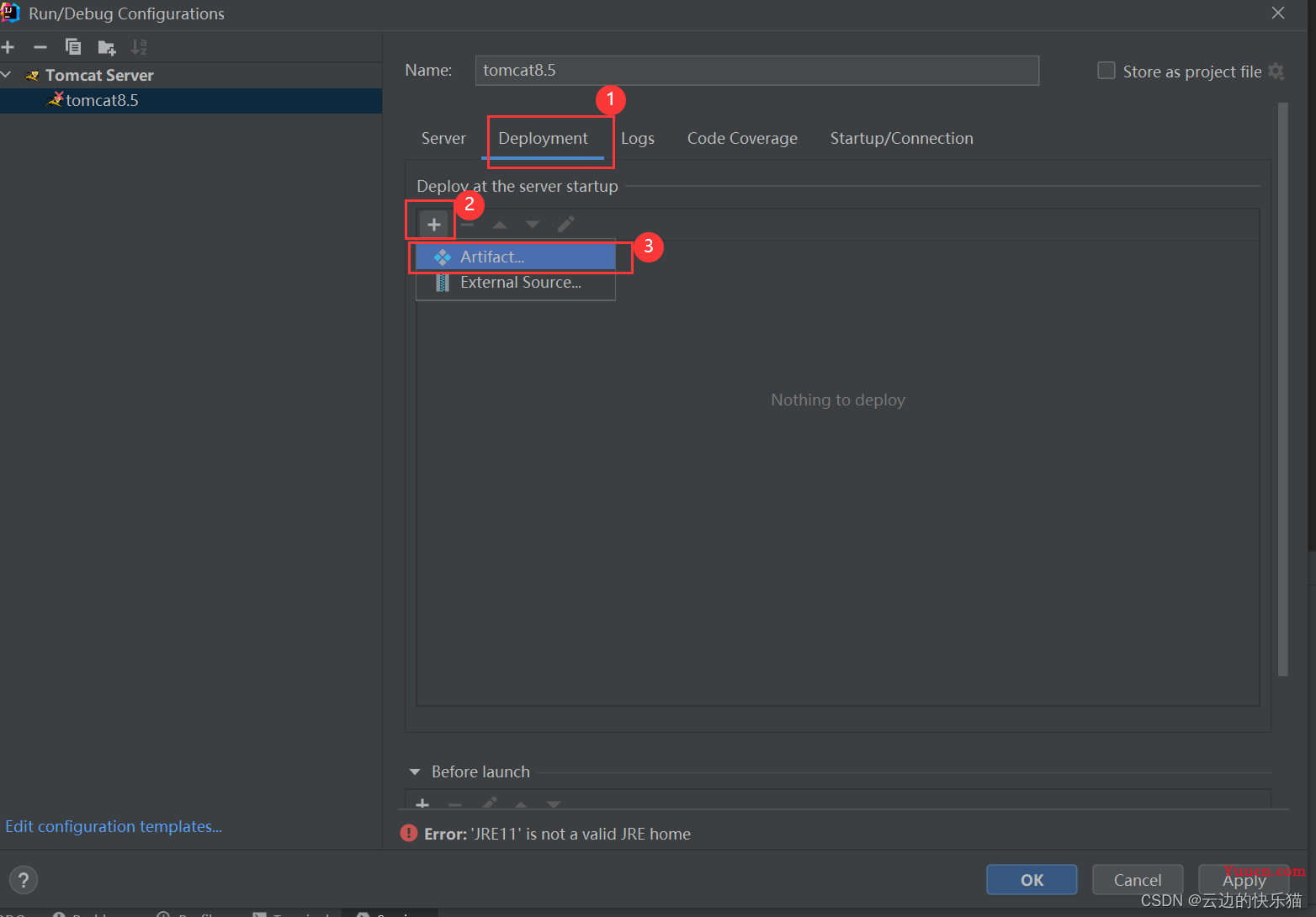Click the Name input field
Viewport: 1316px width, 917px height.
[x=756, y=70]
